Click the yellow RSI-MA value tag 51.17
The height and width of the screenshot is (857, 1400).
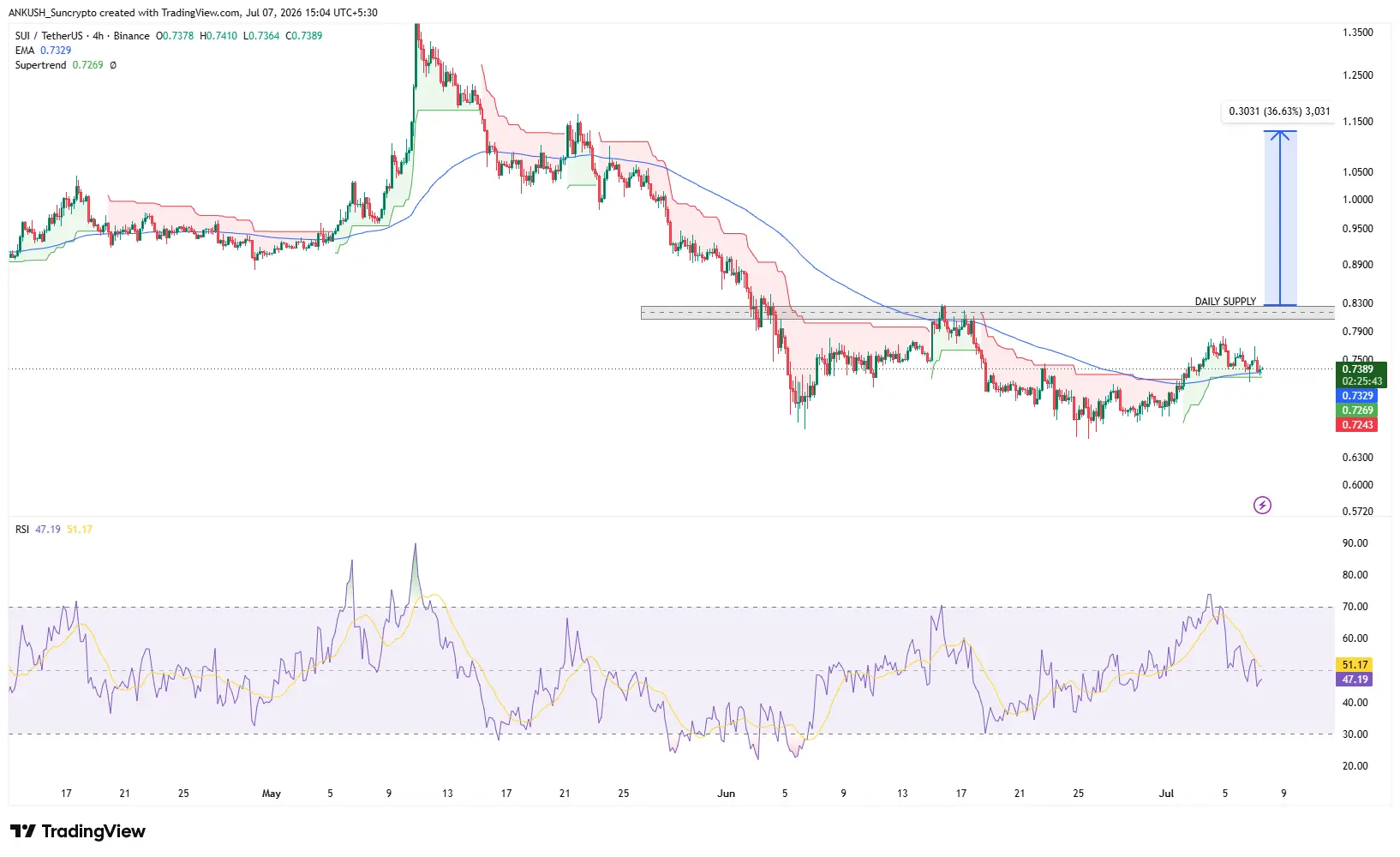point(1355,665)
